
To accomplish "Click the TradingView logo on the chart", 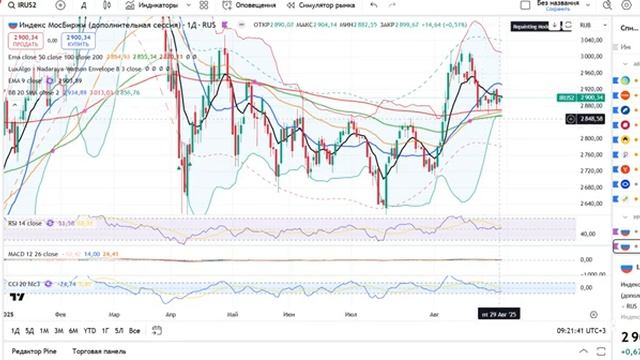I will 18,297.
